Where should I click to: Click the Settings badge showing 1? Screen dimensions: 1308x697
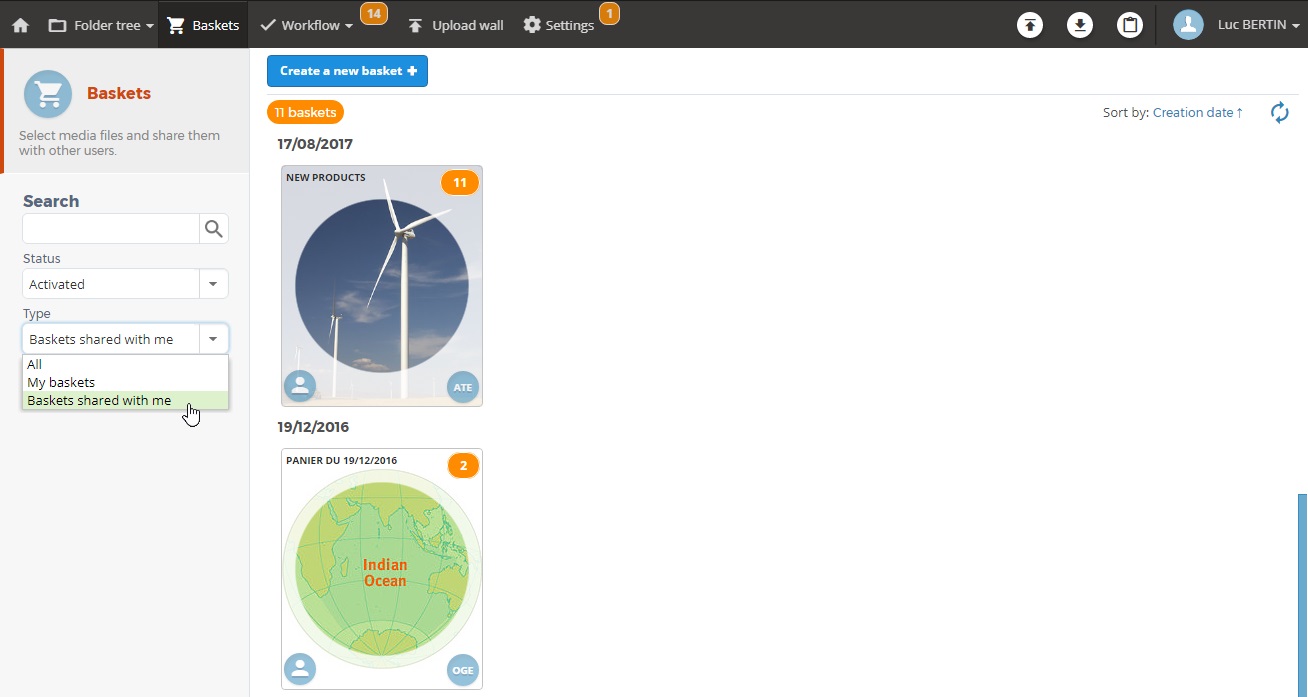tap(609, 13)
